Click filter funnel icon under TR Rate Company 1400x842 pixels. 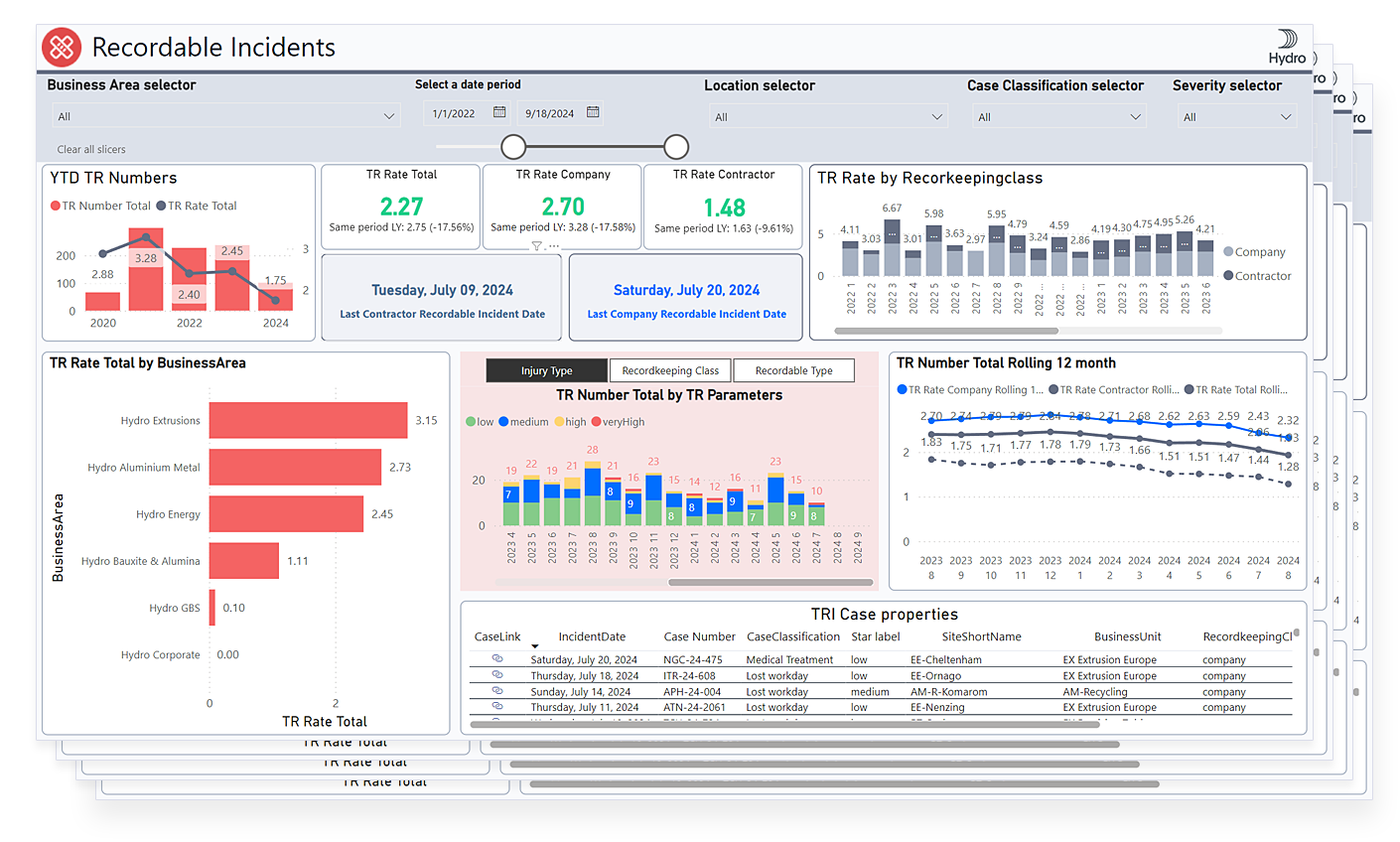536,246
